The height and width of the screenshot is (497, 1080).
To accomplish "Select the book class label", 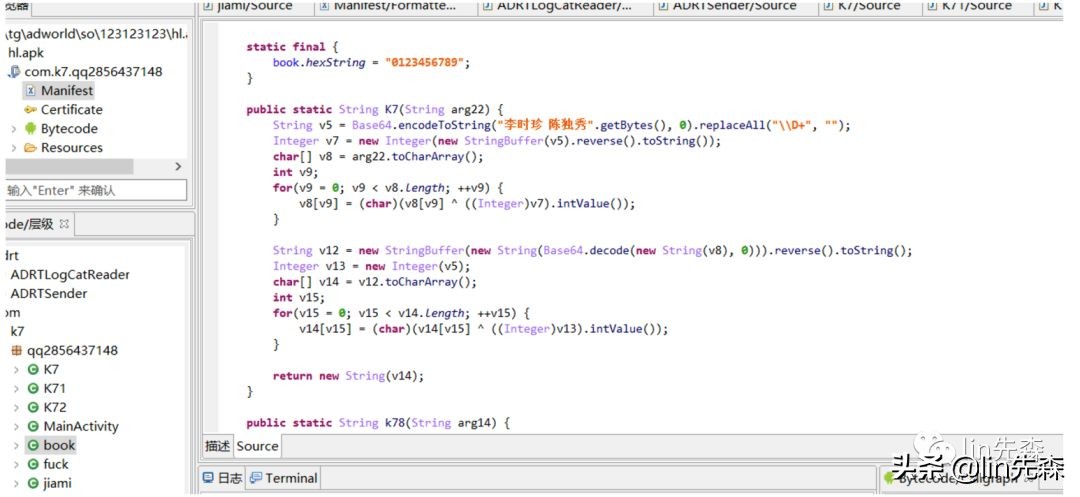I will pyautogui.click(x=59, y=445).
